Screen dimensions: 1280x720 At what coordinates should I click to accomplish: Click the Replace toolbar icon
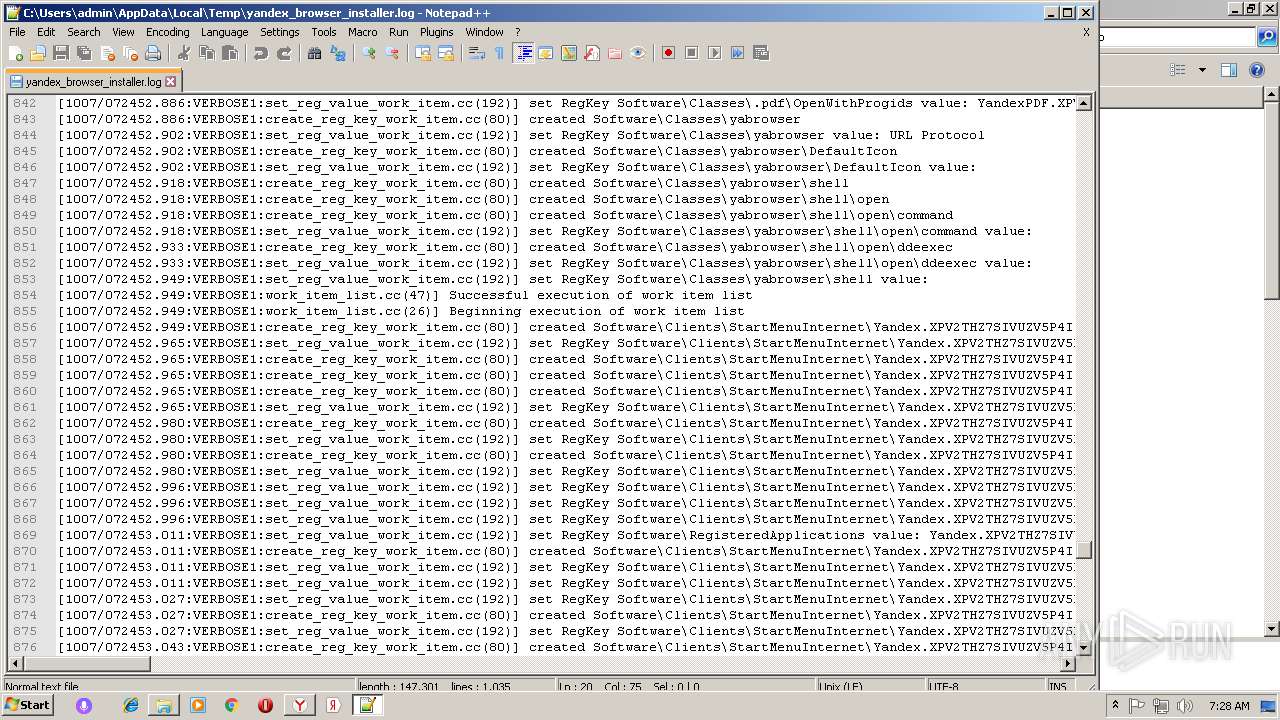click(338, 53)
